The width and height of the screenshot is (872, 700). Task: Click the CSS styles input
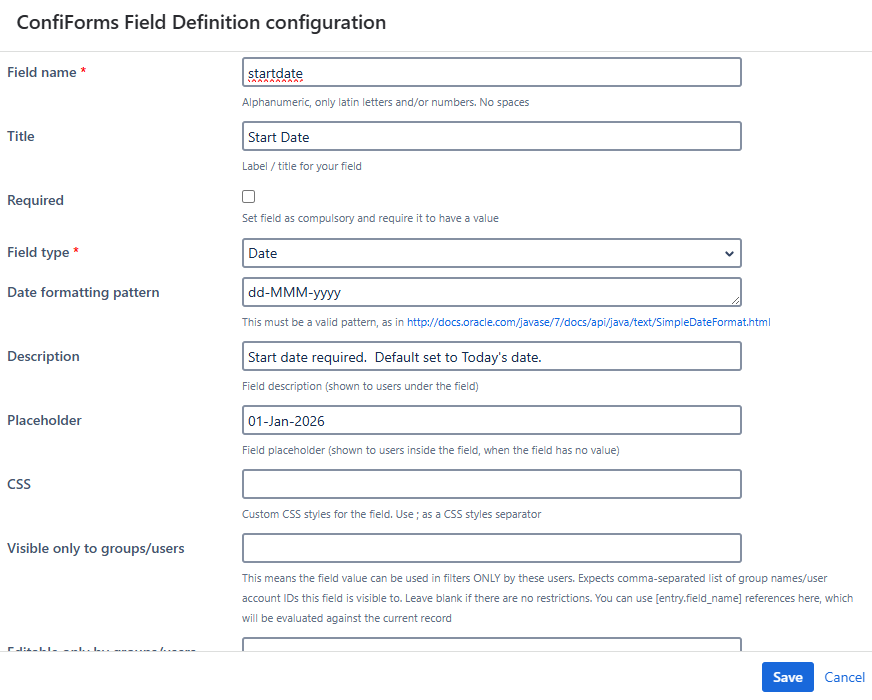click(491, 484)
